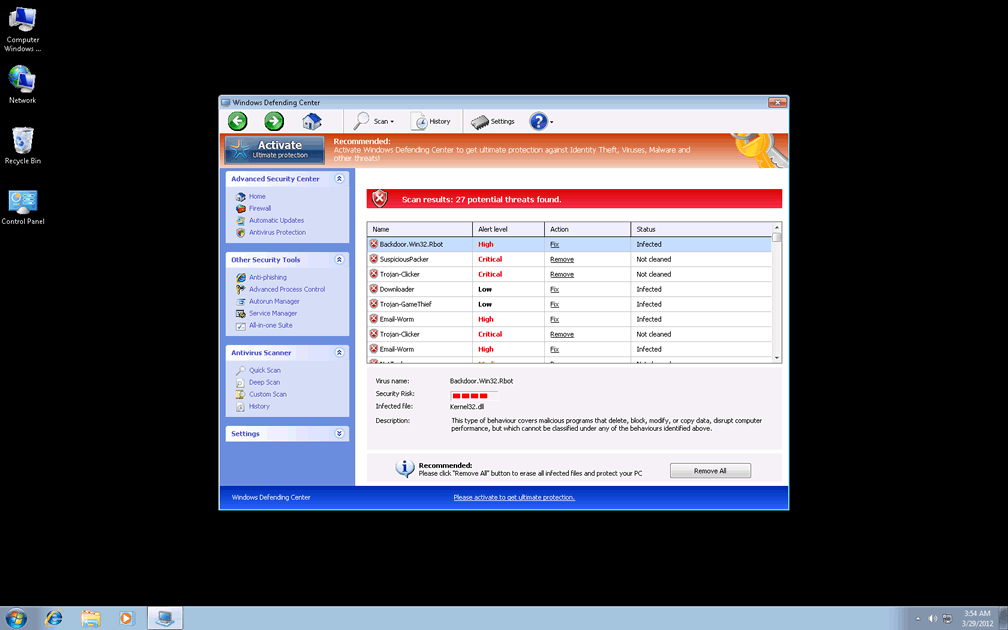Open Internet Explorer from the taskbar
The width and height of the screenshot is (1008, 630).
[54, 618]
